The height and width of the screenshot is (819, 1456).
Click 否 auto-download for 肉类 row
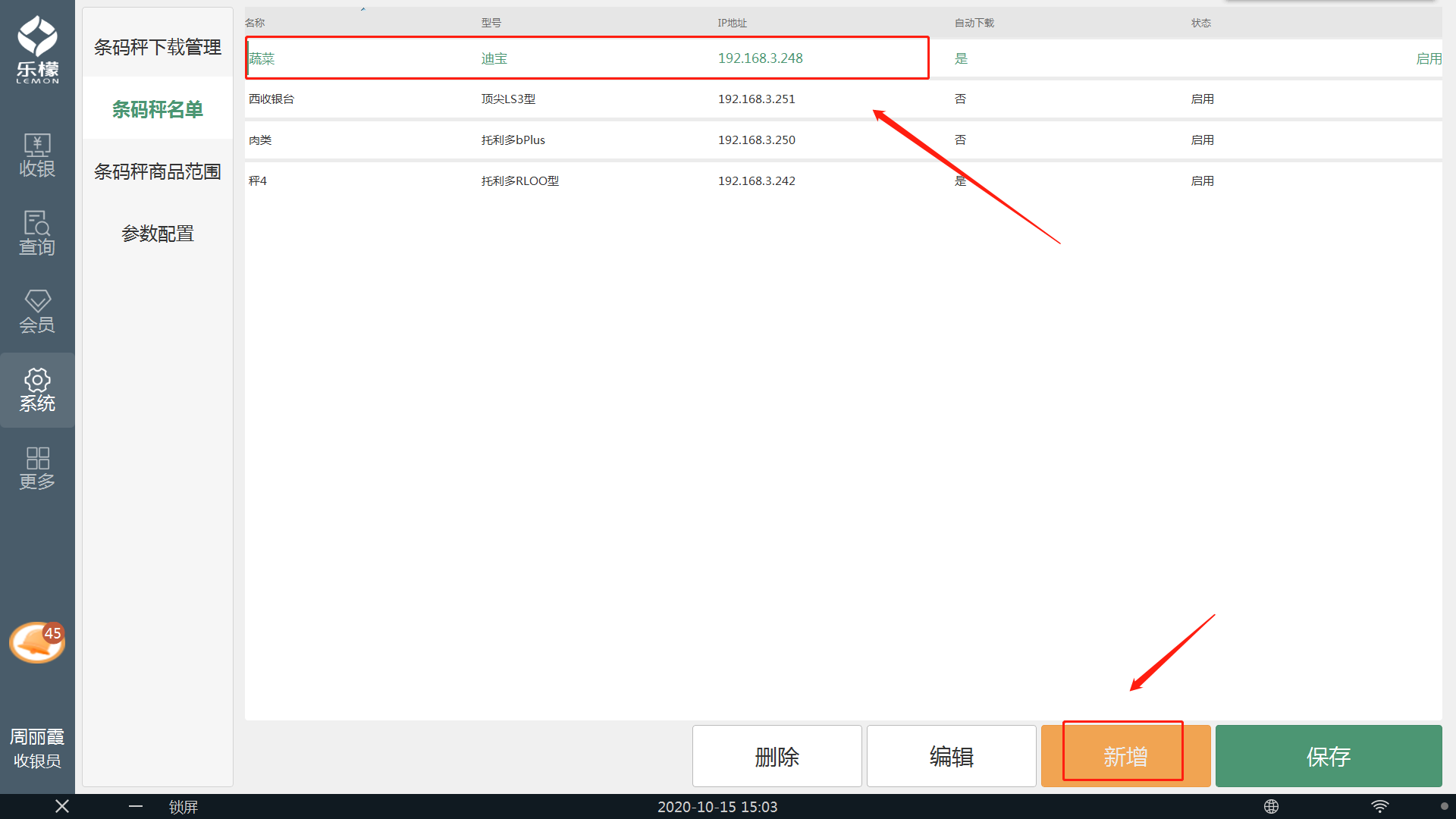pos(960,140)
